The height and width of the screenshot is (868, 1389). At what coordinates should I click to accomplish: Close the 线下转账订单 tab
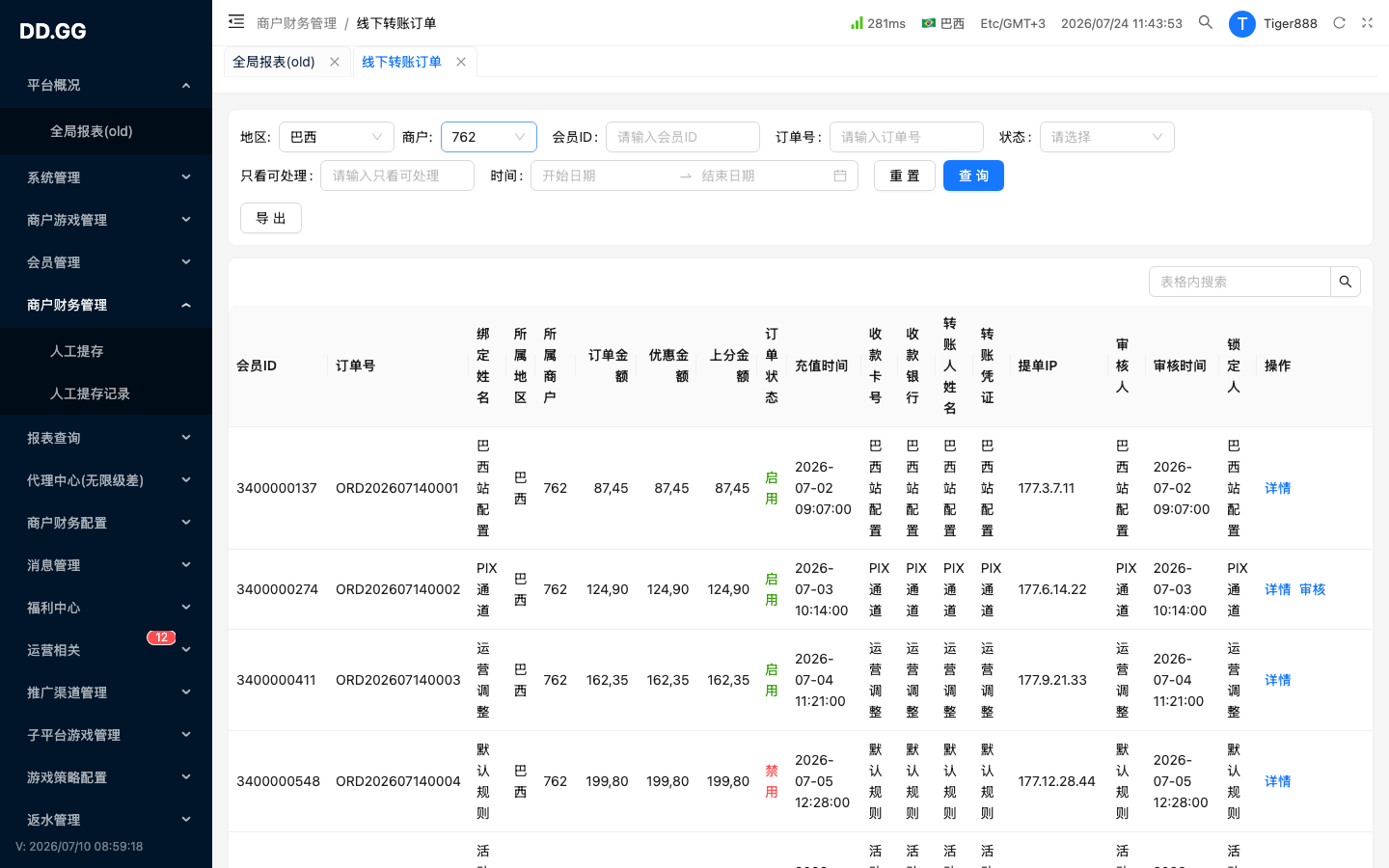click(461, 62)
